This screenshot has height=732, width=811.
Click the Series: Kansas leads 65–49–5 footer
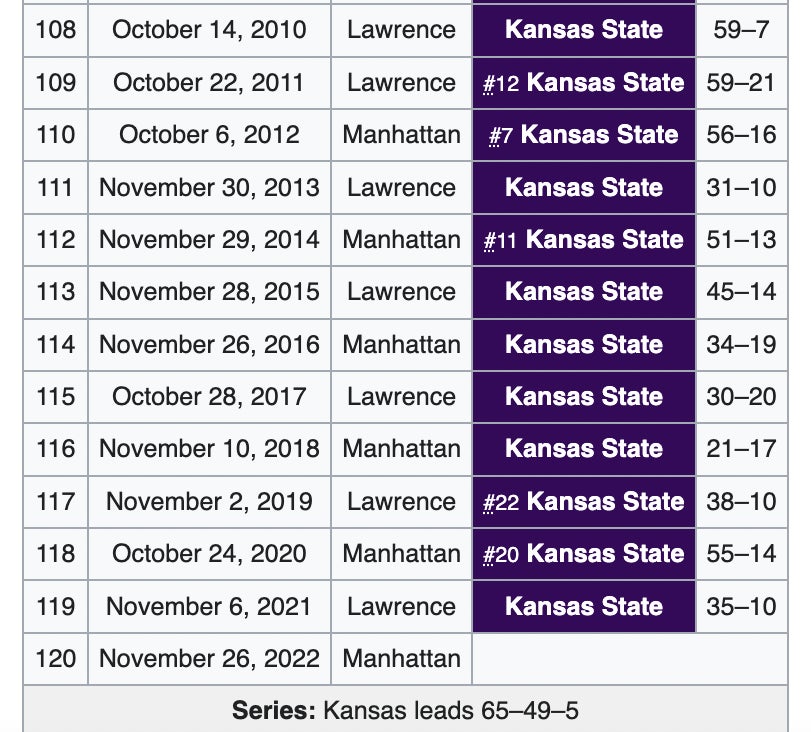405,711
